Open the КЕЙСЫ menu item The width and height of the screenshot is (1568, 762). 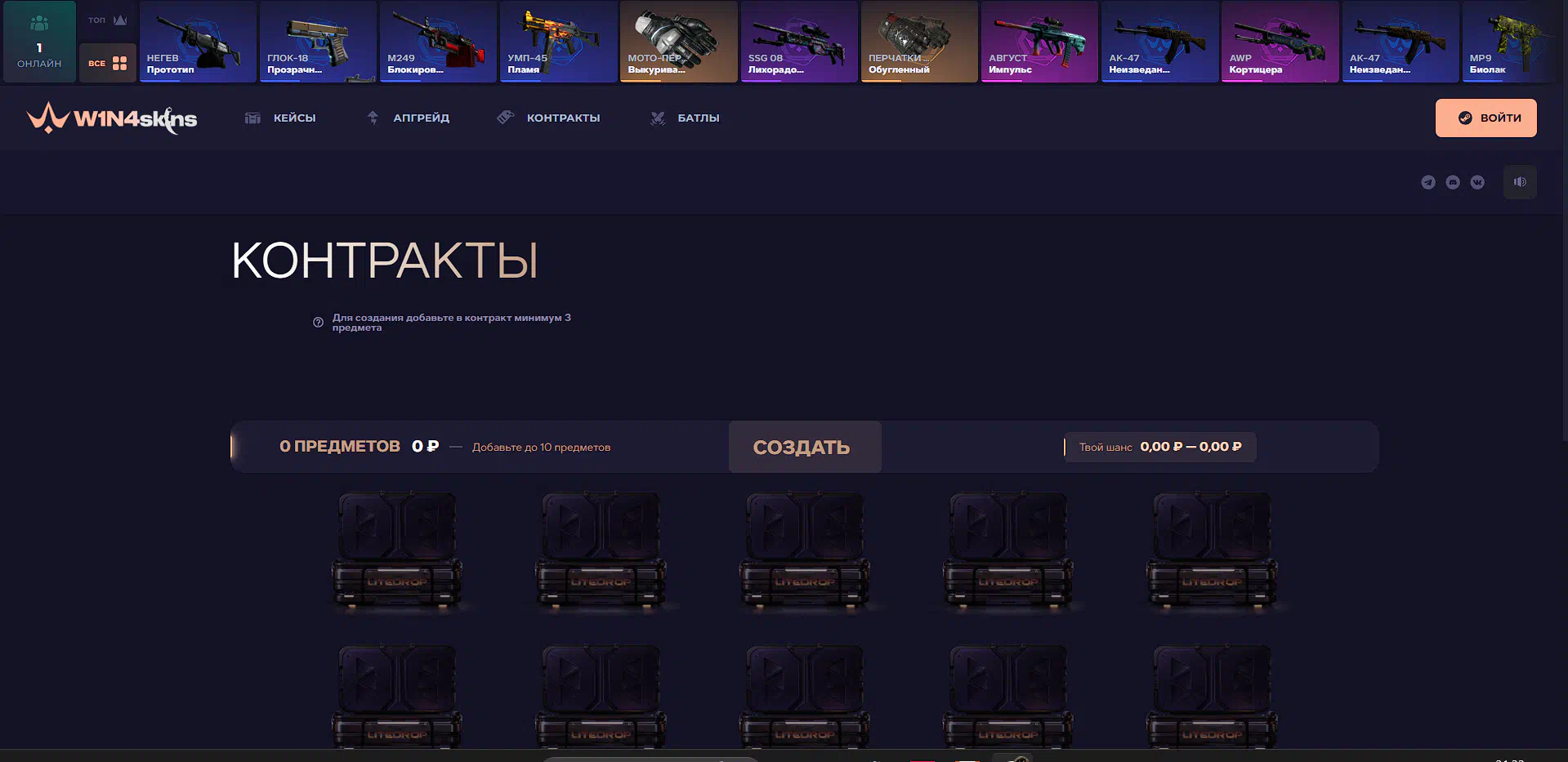pos(280,118)
